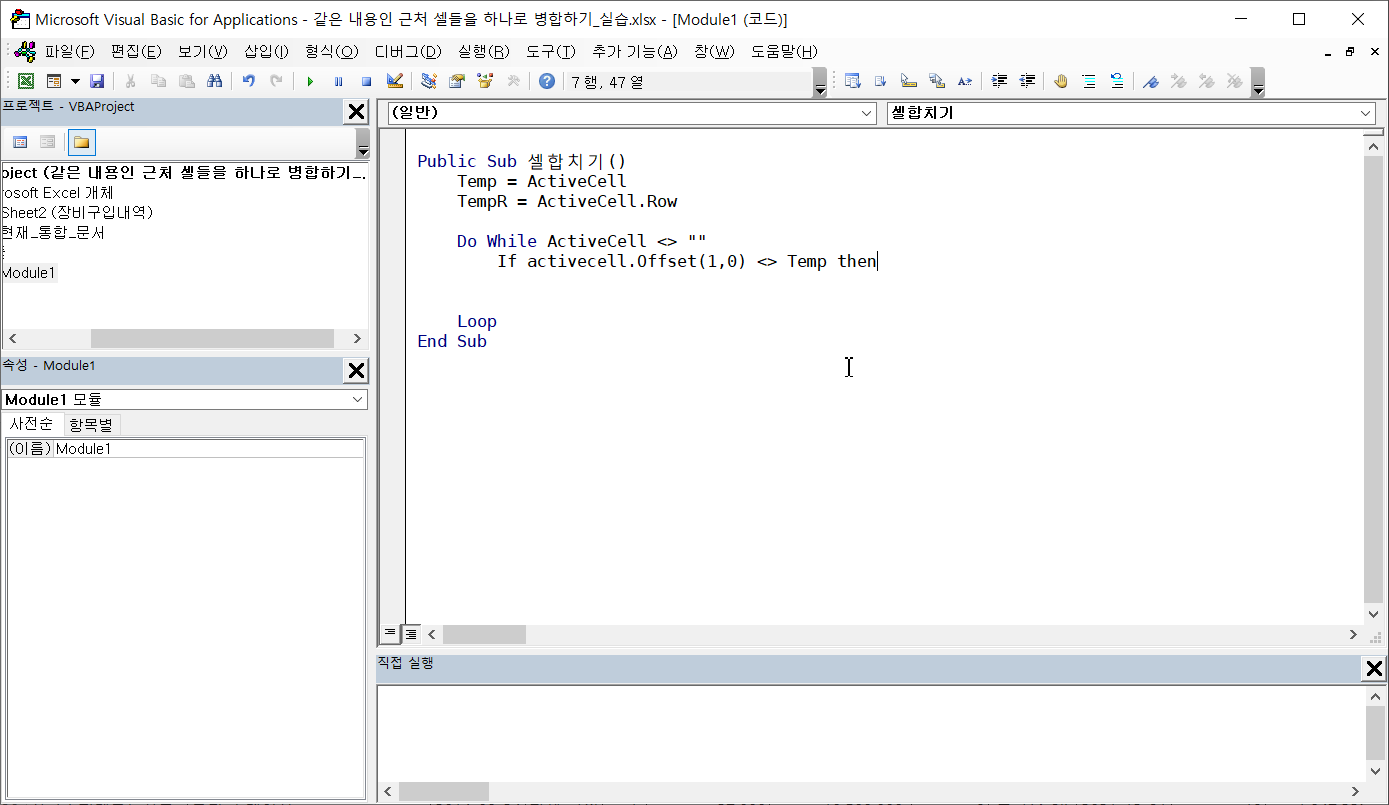Click the Break pause icon
Screen dimensions: 1389x805
coord(338,81)
